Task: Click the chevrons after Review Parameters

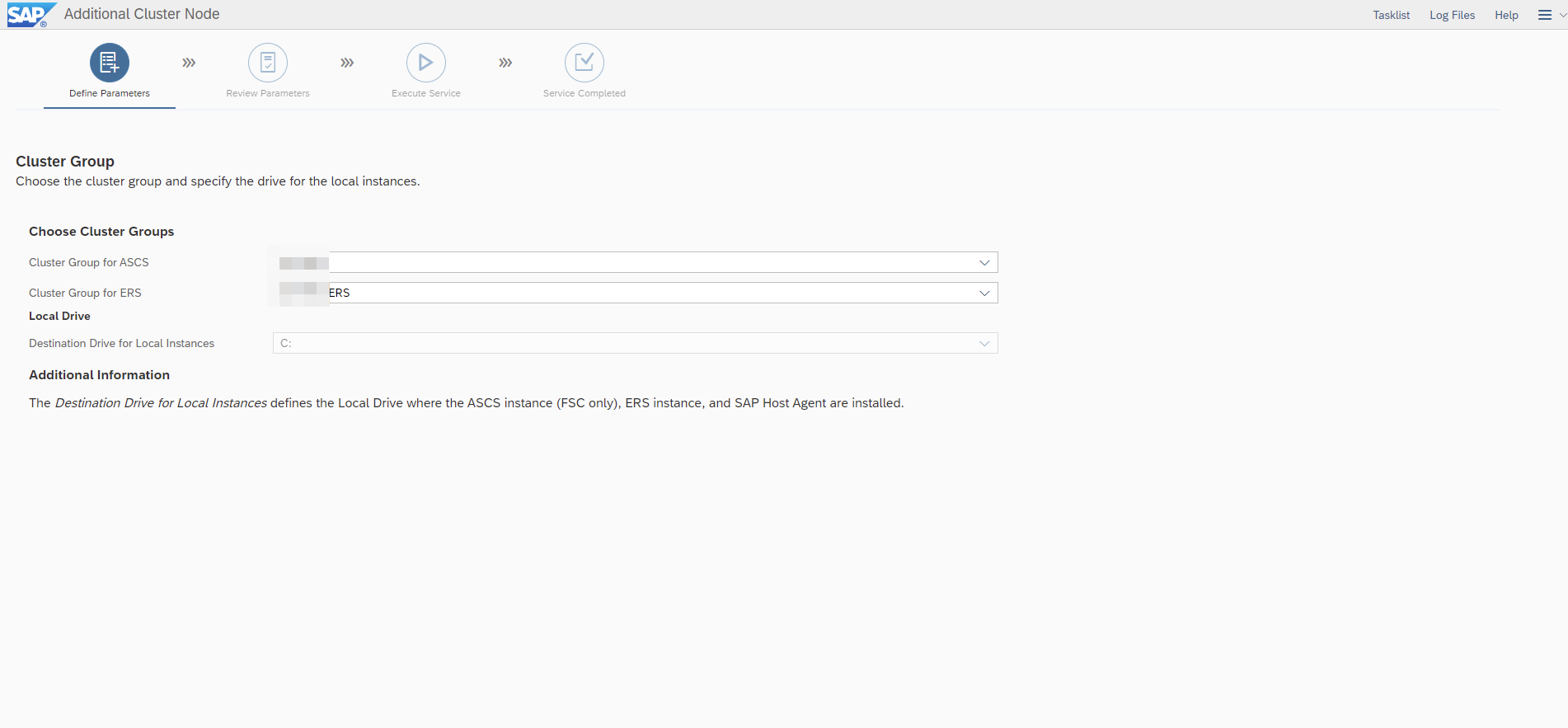Action: pyautogui.click(x=347, y=63)
